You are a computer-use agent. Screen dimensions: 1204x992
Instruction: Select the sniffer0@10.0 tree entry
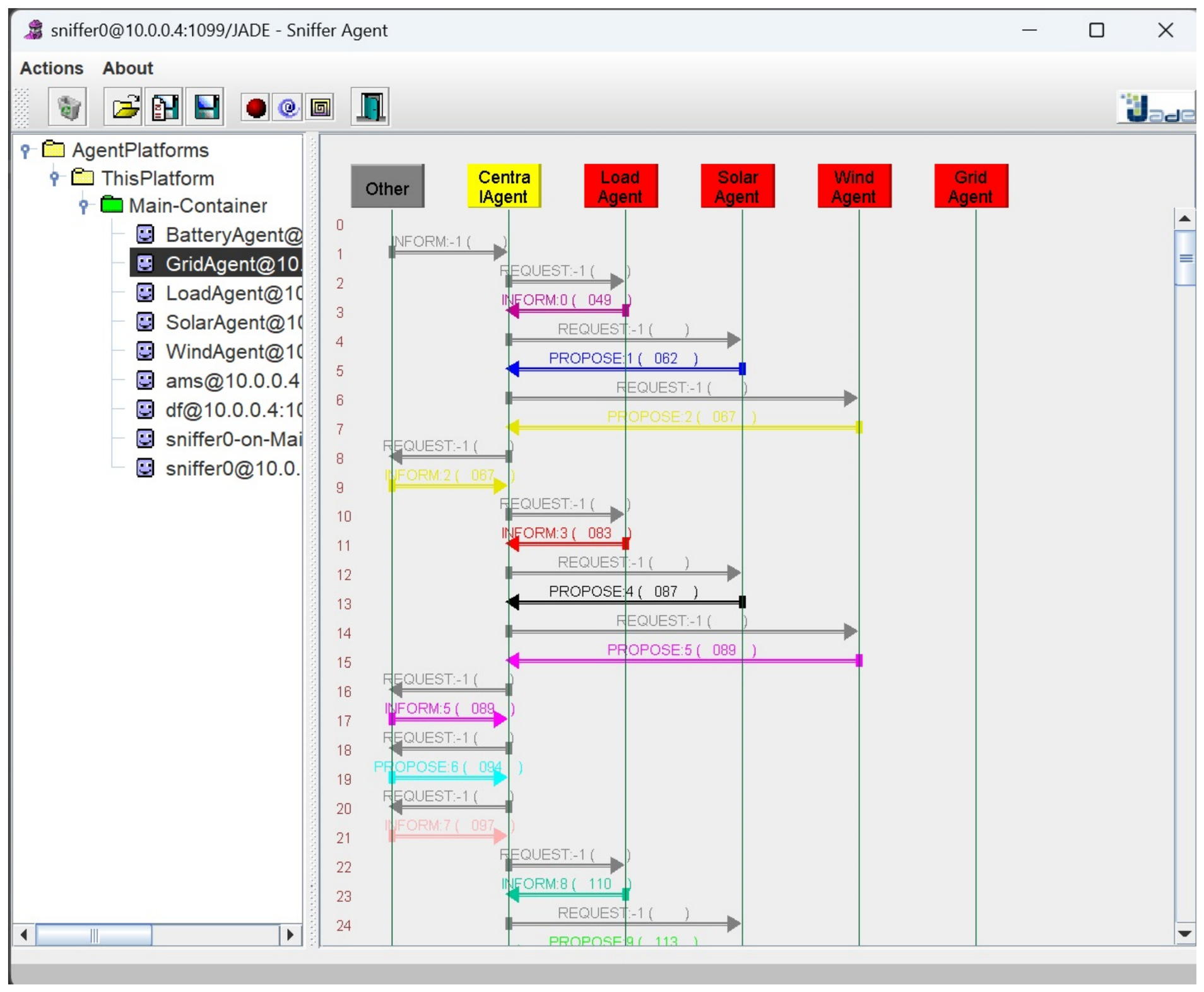(232, 468)
